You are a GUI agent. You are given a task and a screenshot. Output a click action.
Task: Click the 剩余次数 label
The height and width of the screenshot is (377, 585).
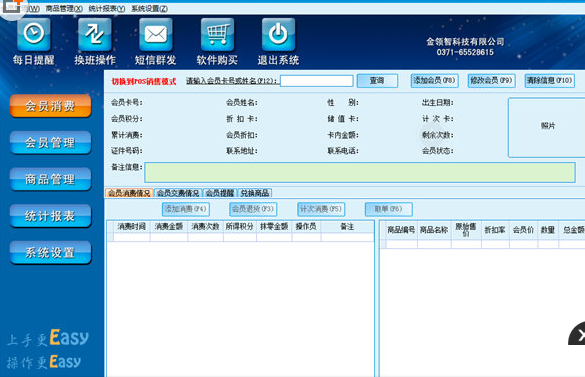(438, 135)
